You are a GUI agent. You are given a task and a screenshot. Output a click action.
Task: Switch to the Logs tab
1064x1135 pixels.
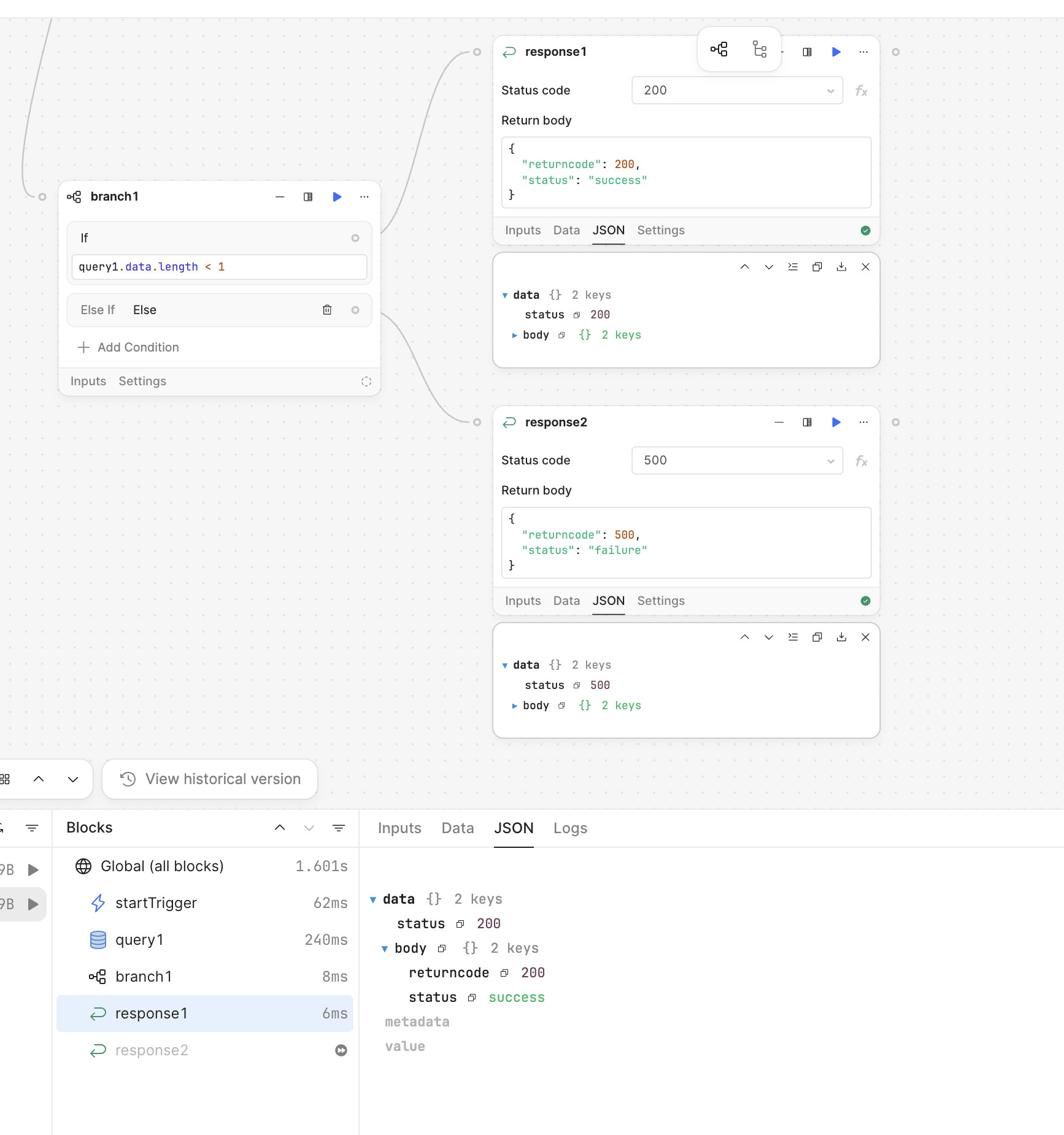click(x=570, y=828)
